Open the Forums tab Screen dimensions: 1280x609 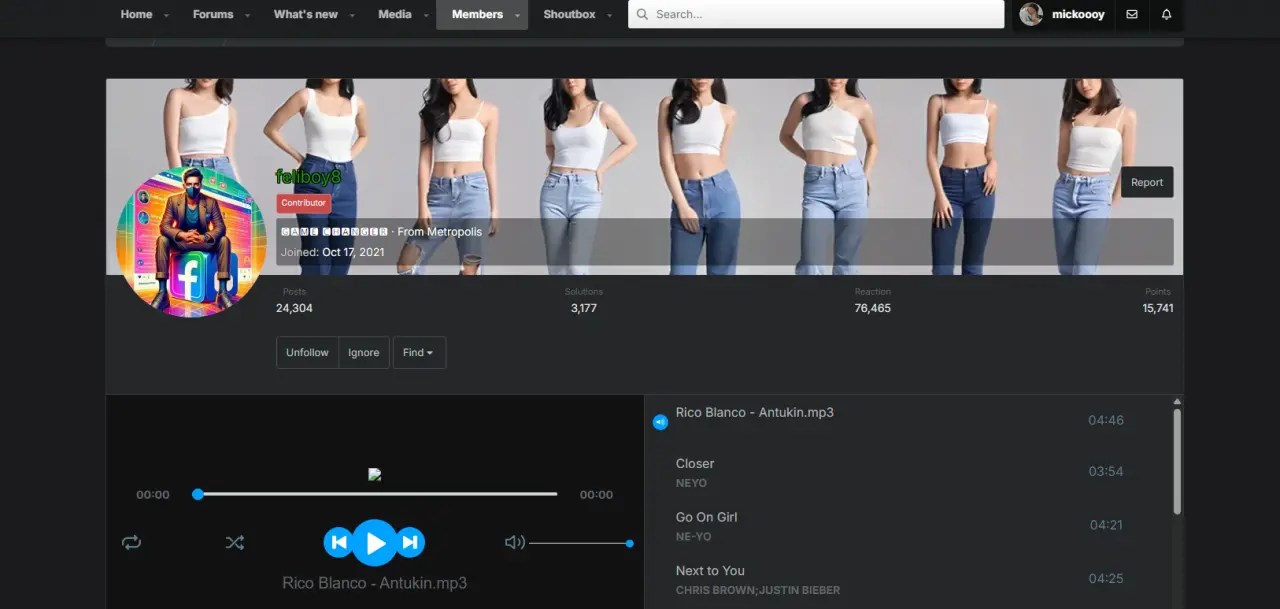click(x=213, y=14)
